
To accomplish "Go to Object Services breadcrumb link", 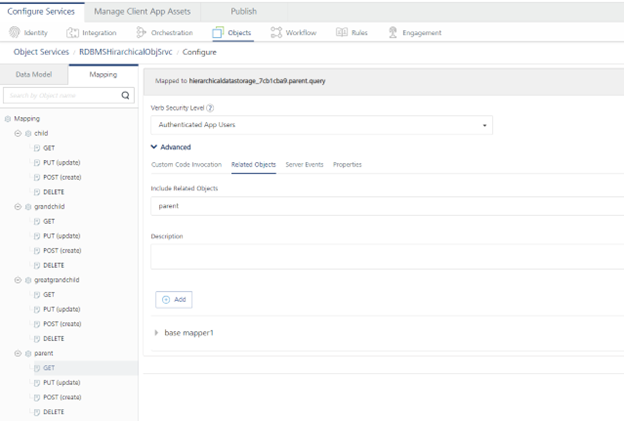I will [41, 52].
